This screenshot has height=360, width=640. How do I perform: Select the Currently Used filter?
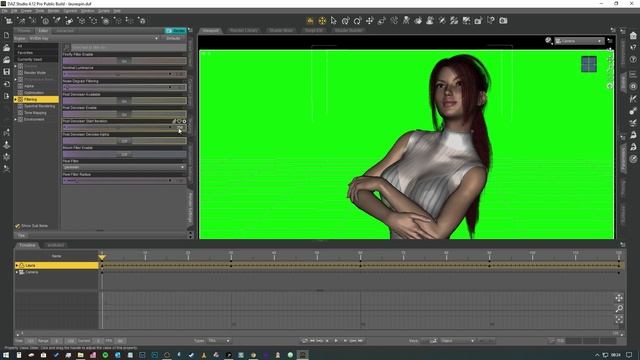pos(29,59)
